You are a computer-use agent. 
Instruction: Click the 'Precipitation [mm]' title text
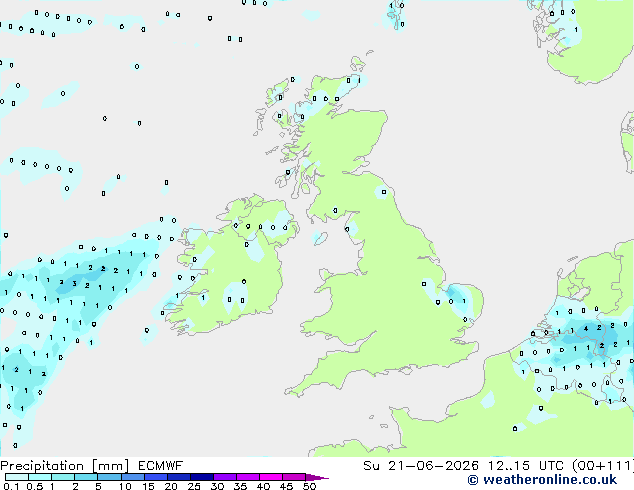pos(65,466)
